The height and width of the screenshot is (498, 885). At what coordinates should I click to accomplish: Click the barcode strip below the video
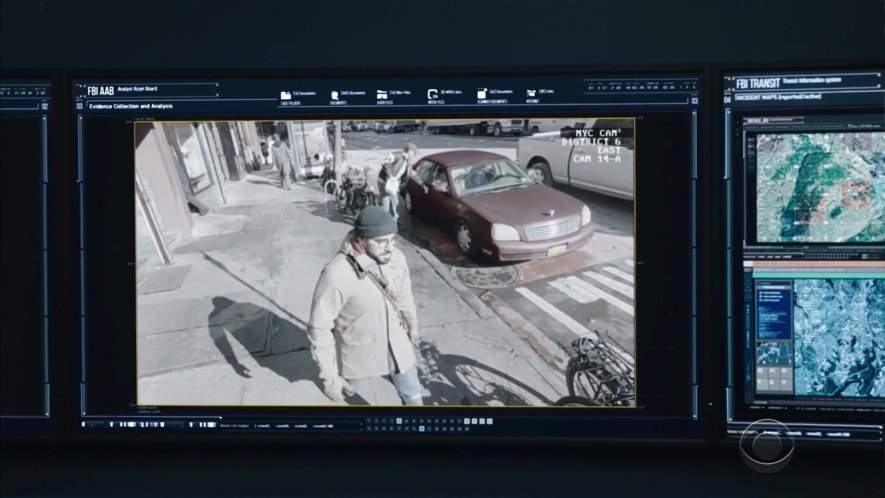[x=150, y=424]
